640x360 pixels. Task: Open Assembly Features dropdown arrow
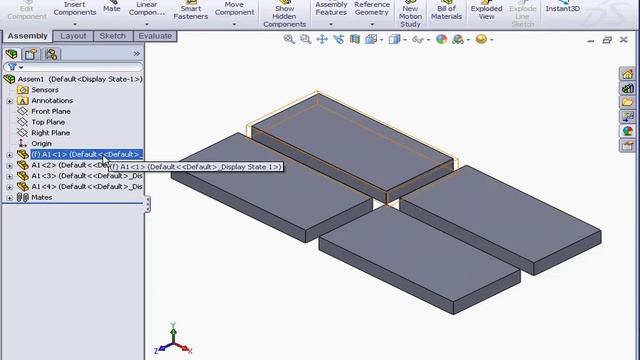tap(331, 24)
